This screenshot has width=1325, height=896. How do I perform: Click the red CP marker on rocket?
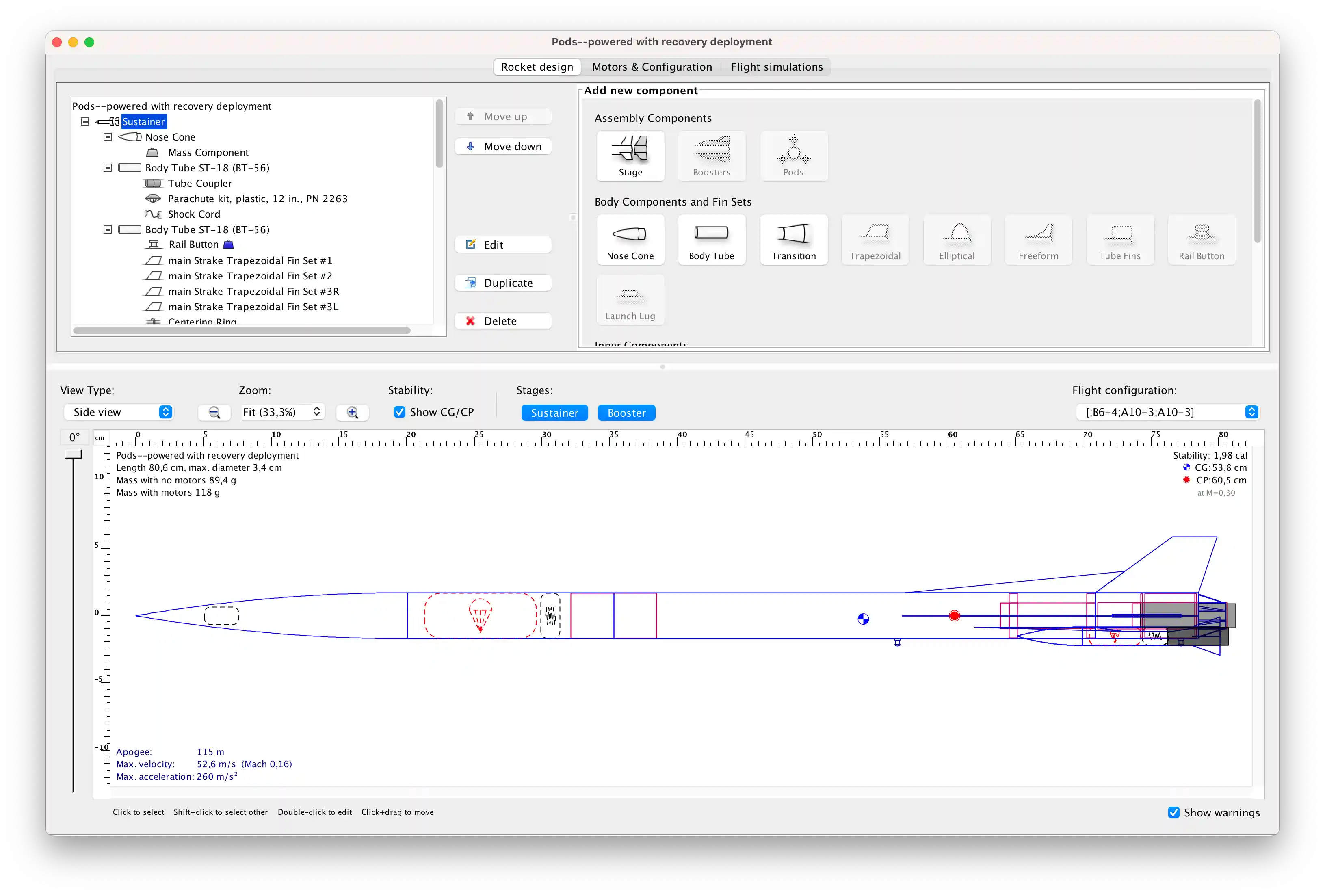pyautogui.click(x=954, y=616)
